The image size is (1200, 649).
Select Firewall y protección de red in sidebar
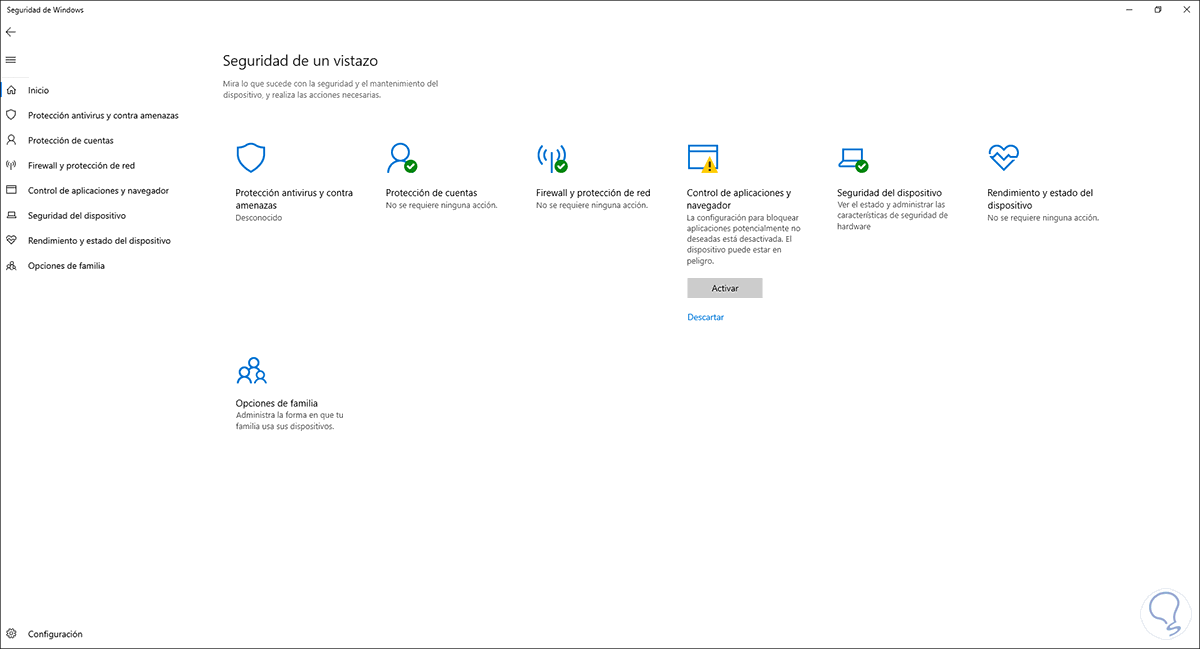(81, 166)
